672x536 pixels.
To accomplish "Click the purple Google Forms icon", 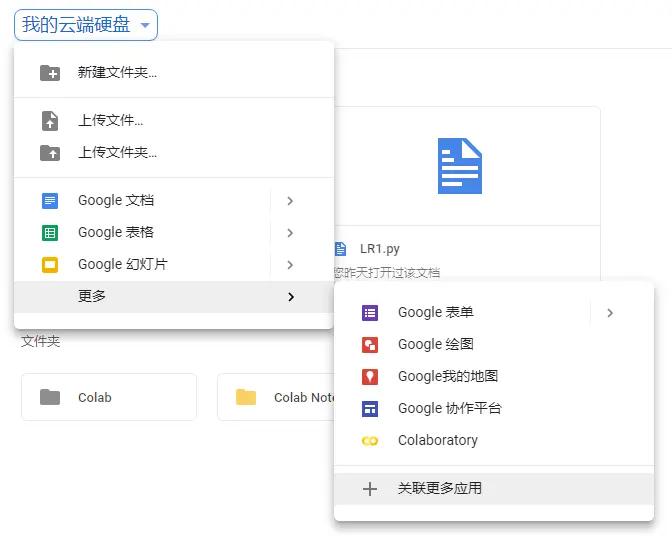I will click(370, 313).
